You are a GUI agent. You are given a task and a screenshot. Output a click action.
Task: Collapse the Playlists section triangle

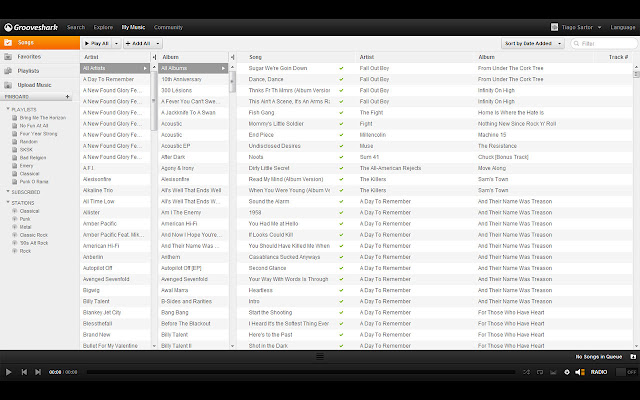click(x=8, y=109)
